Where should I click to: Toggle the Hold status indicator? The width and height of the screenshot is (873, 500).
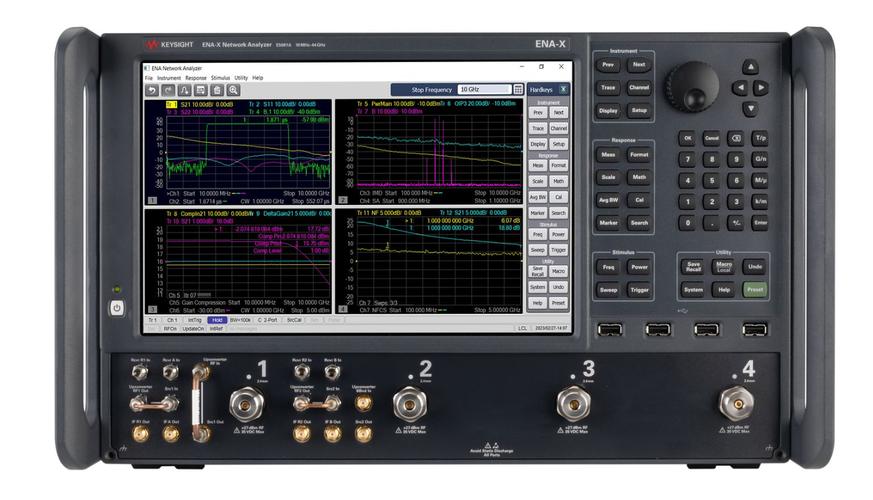(217, 320)
